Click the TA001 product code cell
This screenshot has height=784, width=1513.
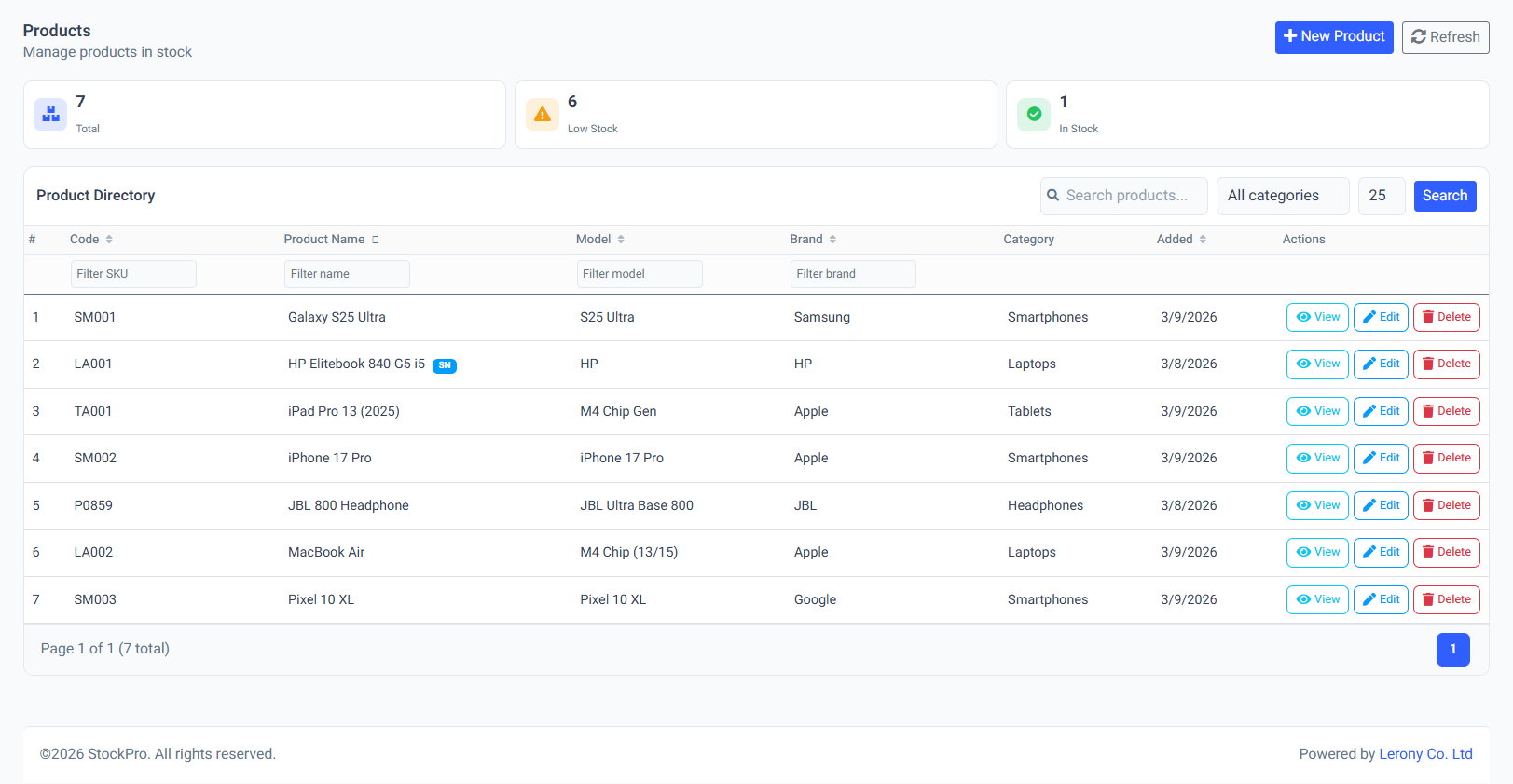tap(93, 412)
